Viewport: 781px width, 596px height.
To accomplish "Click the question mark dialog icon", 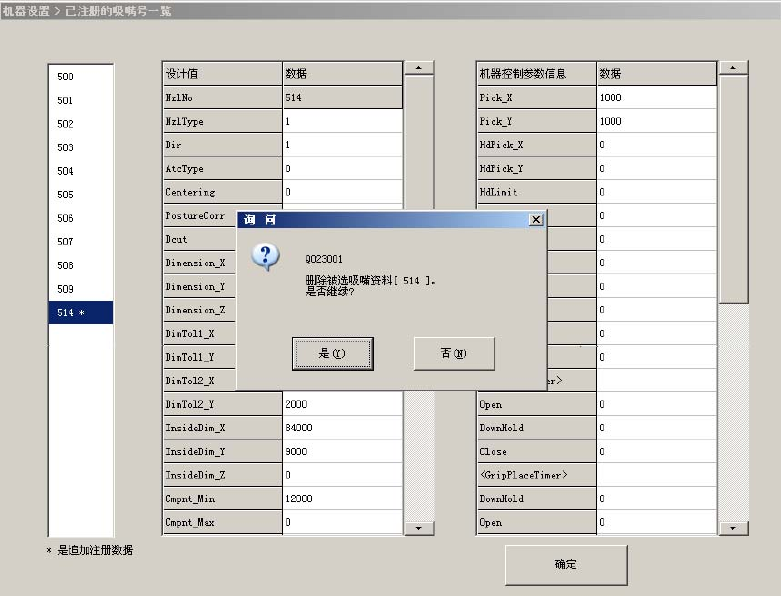I will click(265, 257).
